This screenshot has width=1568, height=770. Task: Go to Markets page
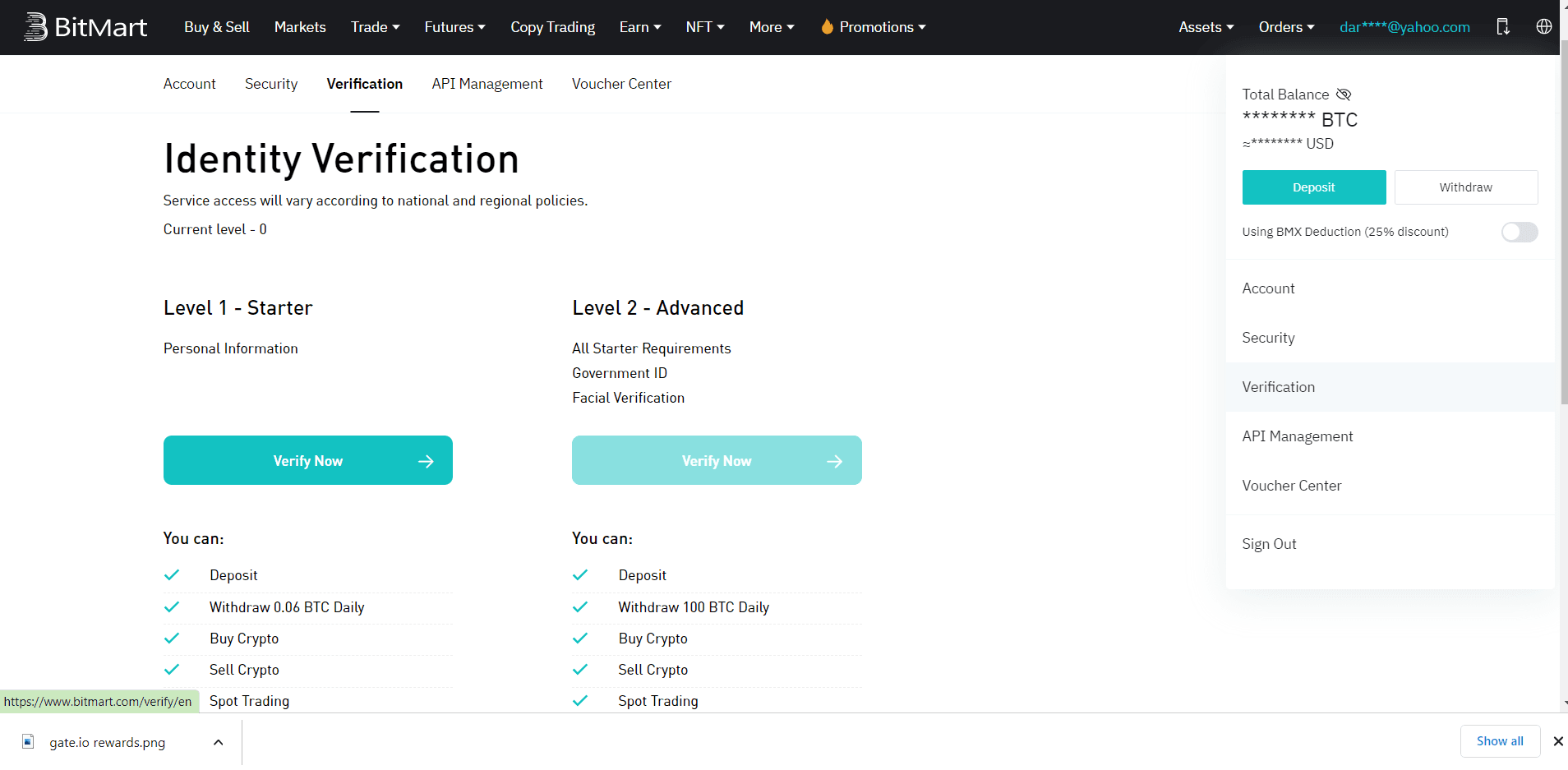tap(300, 27)
